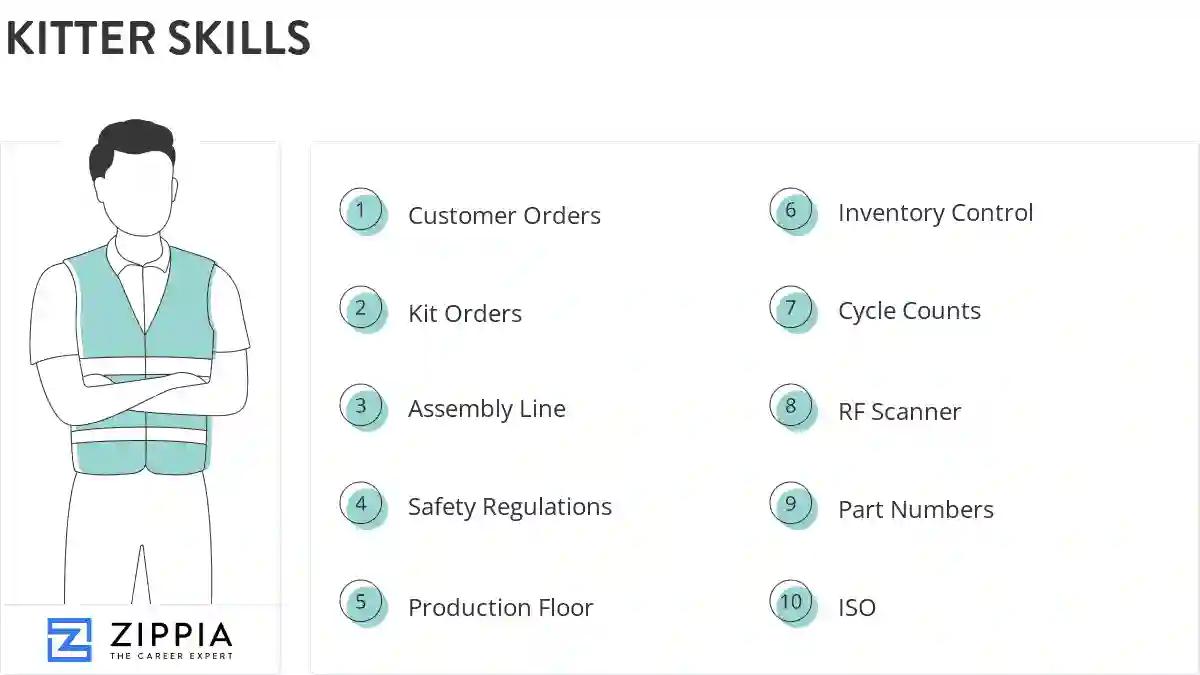Click the number 9 circle badge

(x=791, y=504)
